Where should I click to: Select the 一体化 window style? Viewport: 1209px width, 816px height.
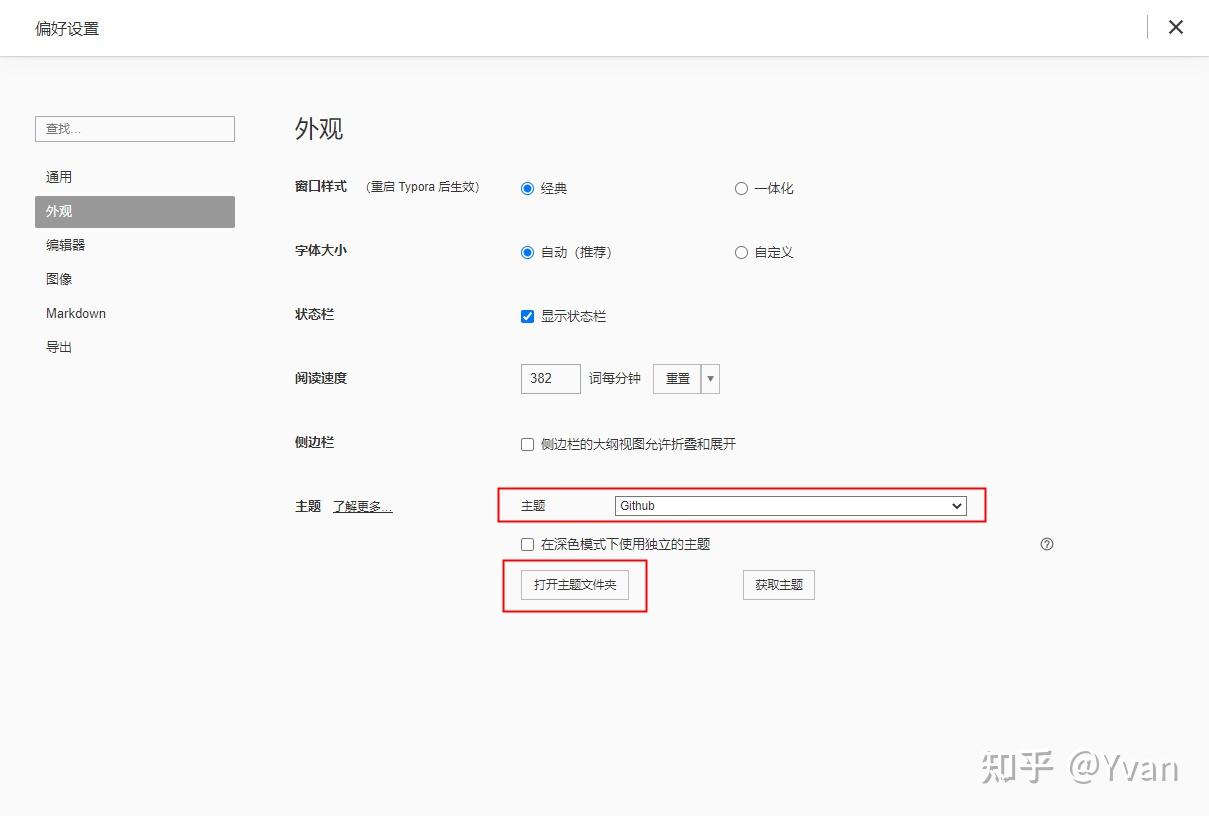pyautogui.click(x=741, y=188)
